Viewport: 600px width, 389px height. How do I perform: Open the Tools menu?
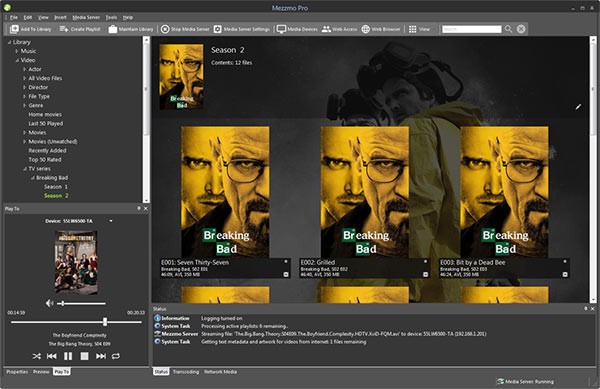click(x=111, y=17)
